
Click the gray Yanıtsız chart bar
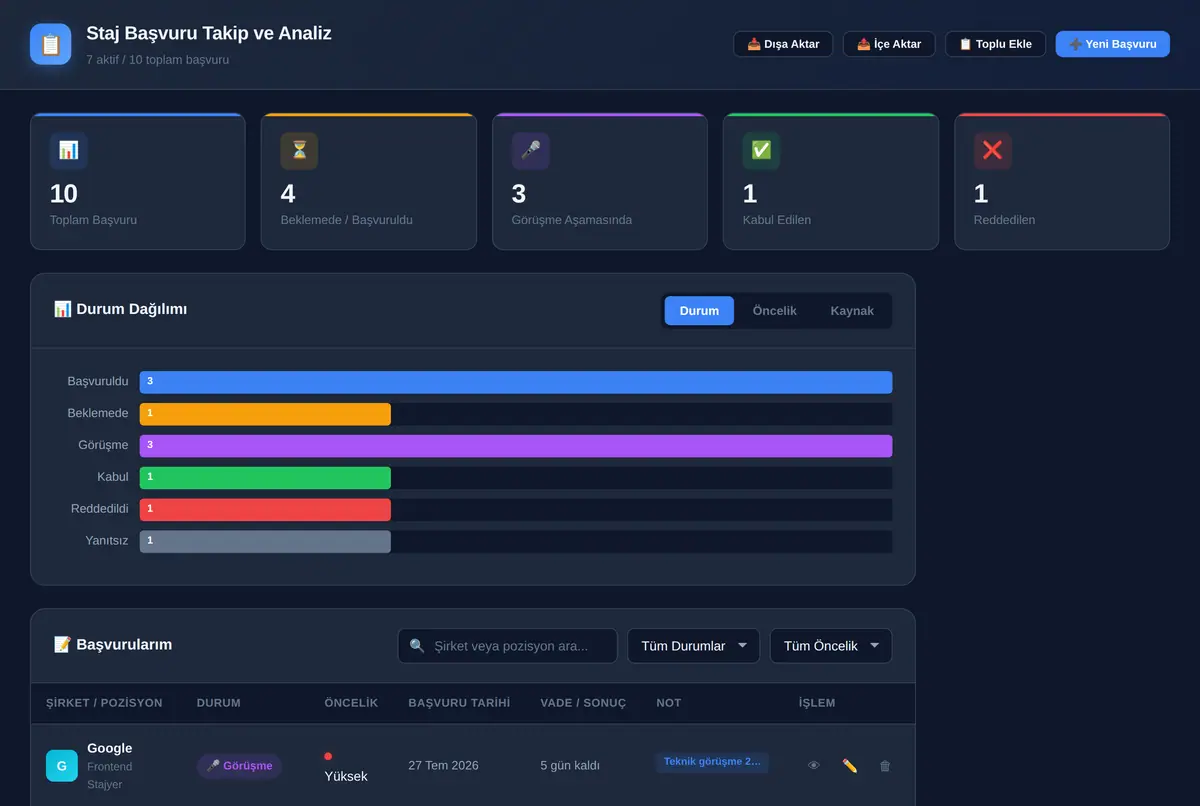[265, 542]
